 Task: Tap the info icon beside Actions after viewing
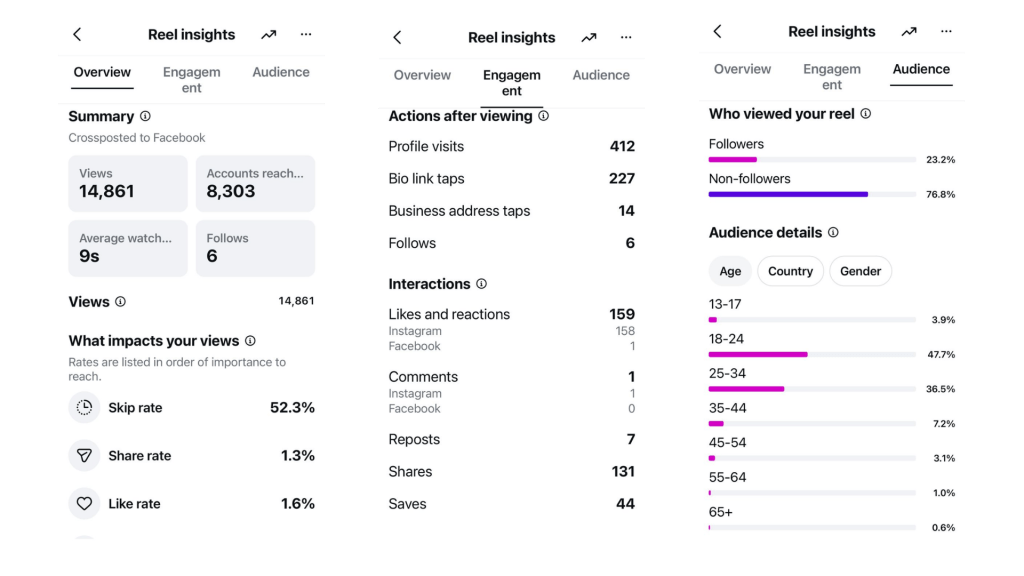point(543,116)
